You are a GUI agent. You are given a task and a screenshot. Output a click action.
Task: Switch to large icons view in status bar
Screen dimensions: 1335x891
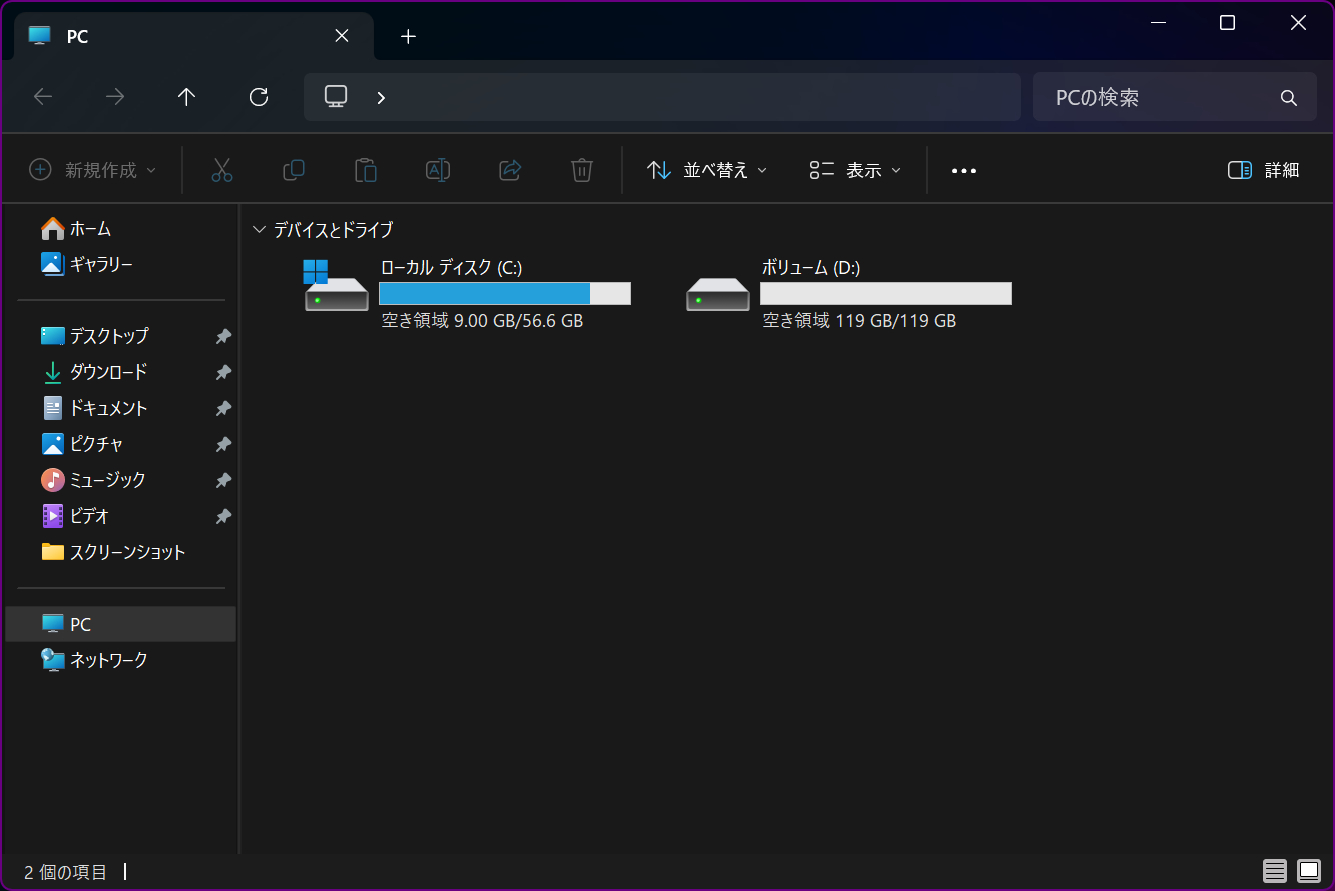[1308, 871]
